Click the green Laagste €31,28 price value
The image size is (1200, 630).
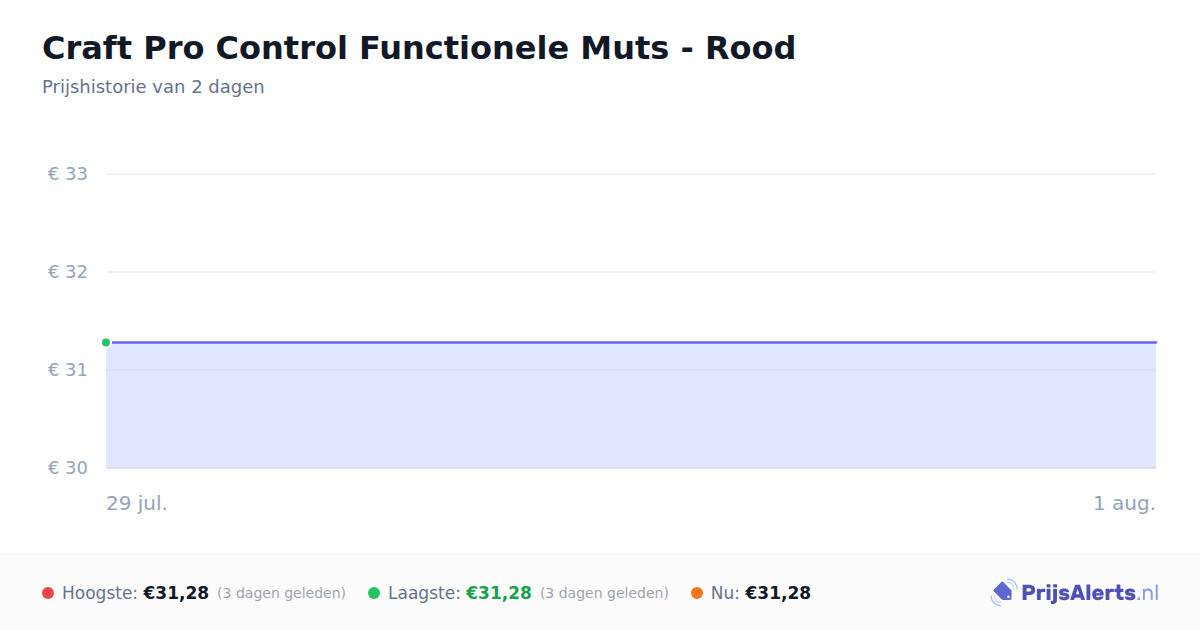(x=499, y=593)
